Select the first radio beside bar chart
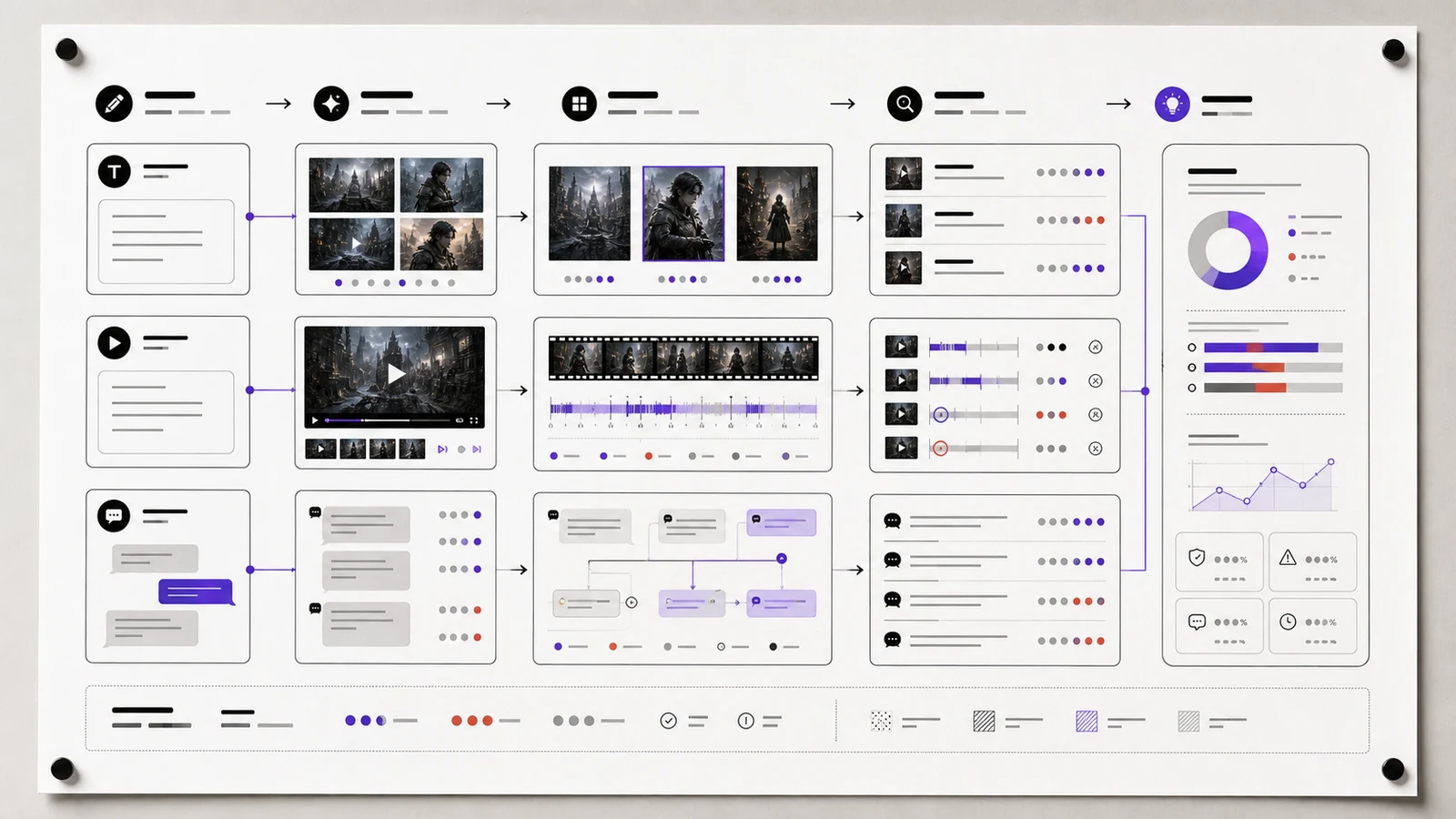1456x819 pixels. [x=1192, y=348]
